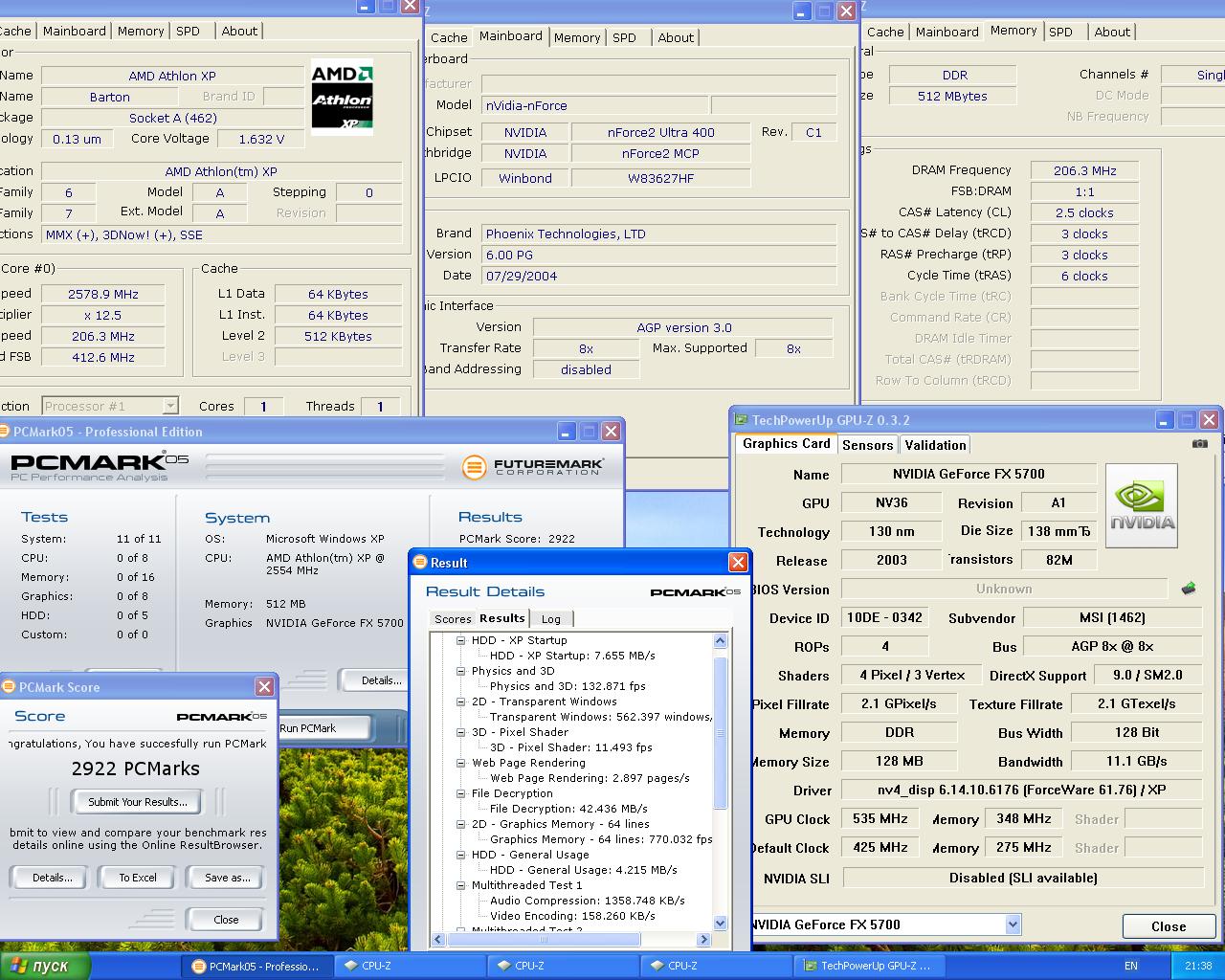Open the Scores tab in Result Details
1225x980 pixels.
pyautogui.click(x=453, y=619)
